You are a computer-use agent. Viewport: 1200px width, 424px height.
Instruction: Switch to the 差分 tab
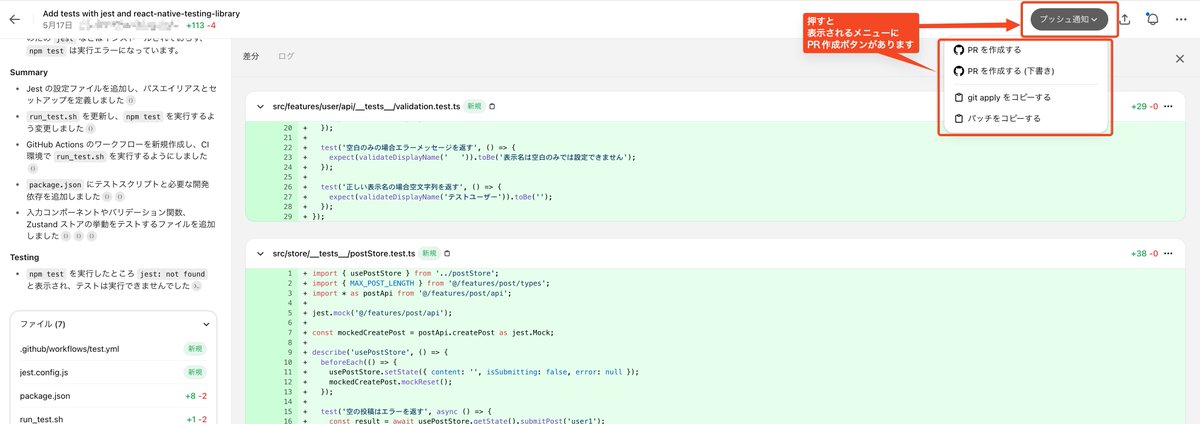tap(251, 56)
